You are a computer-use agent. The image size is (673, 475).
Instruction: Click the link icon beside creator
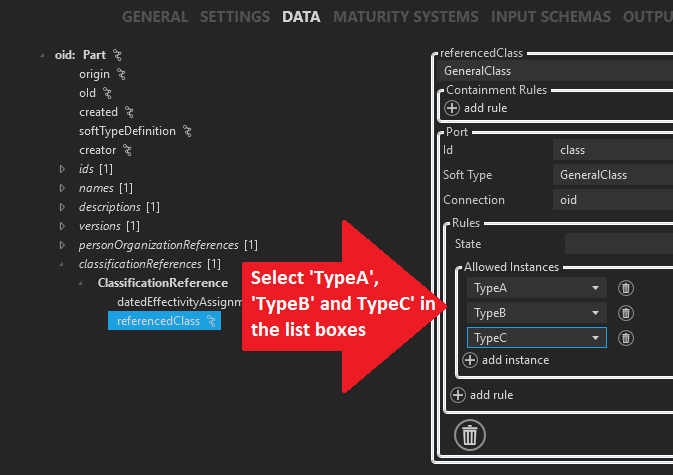tap(127, 150)
